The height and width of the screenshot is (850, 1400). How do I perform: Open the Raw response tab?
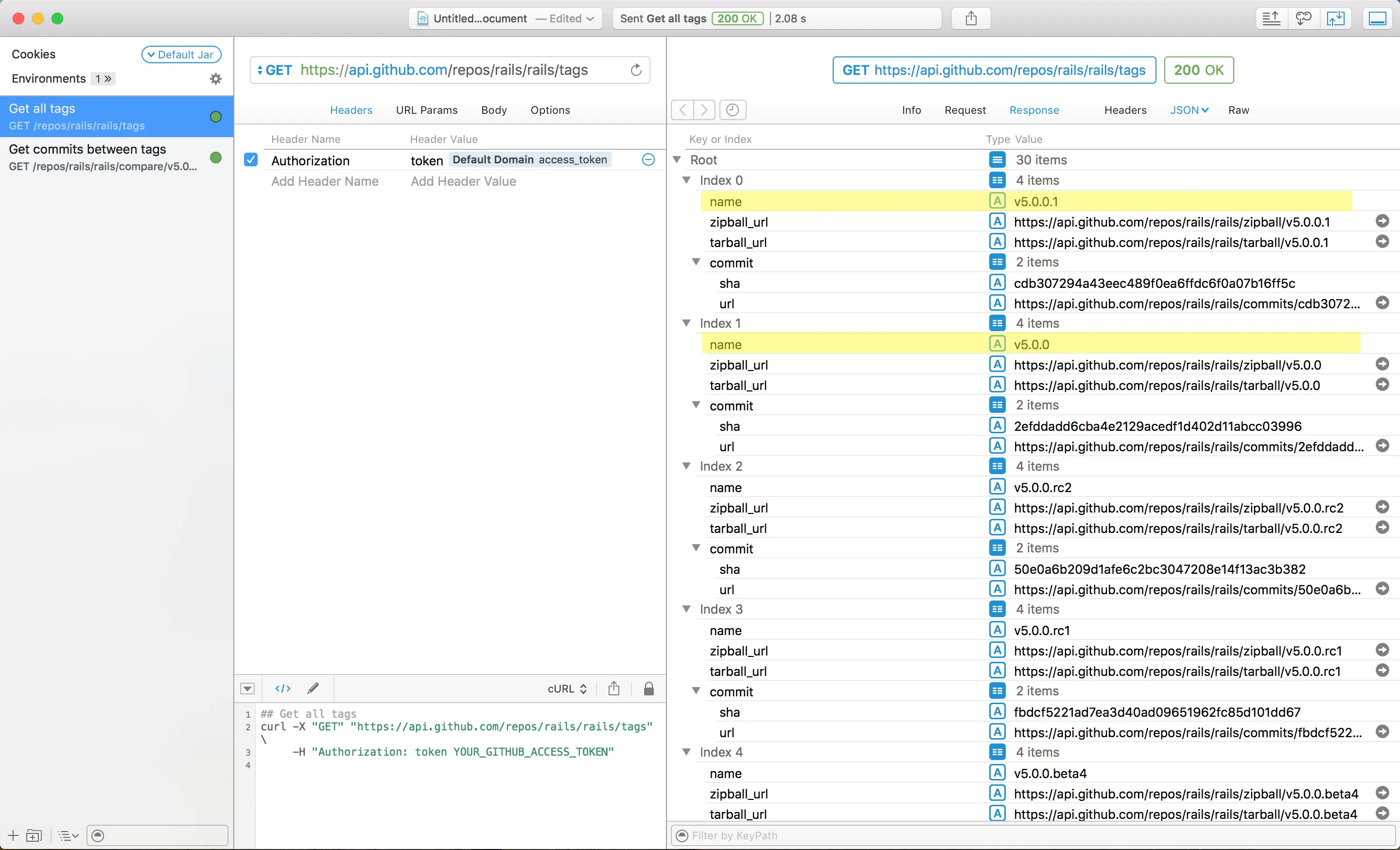tap(1238, 110)
